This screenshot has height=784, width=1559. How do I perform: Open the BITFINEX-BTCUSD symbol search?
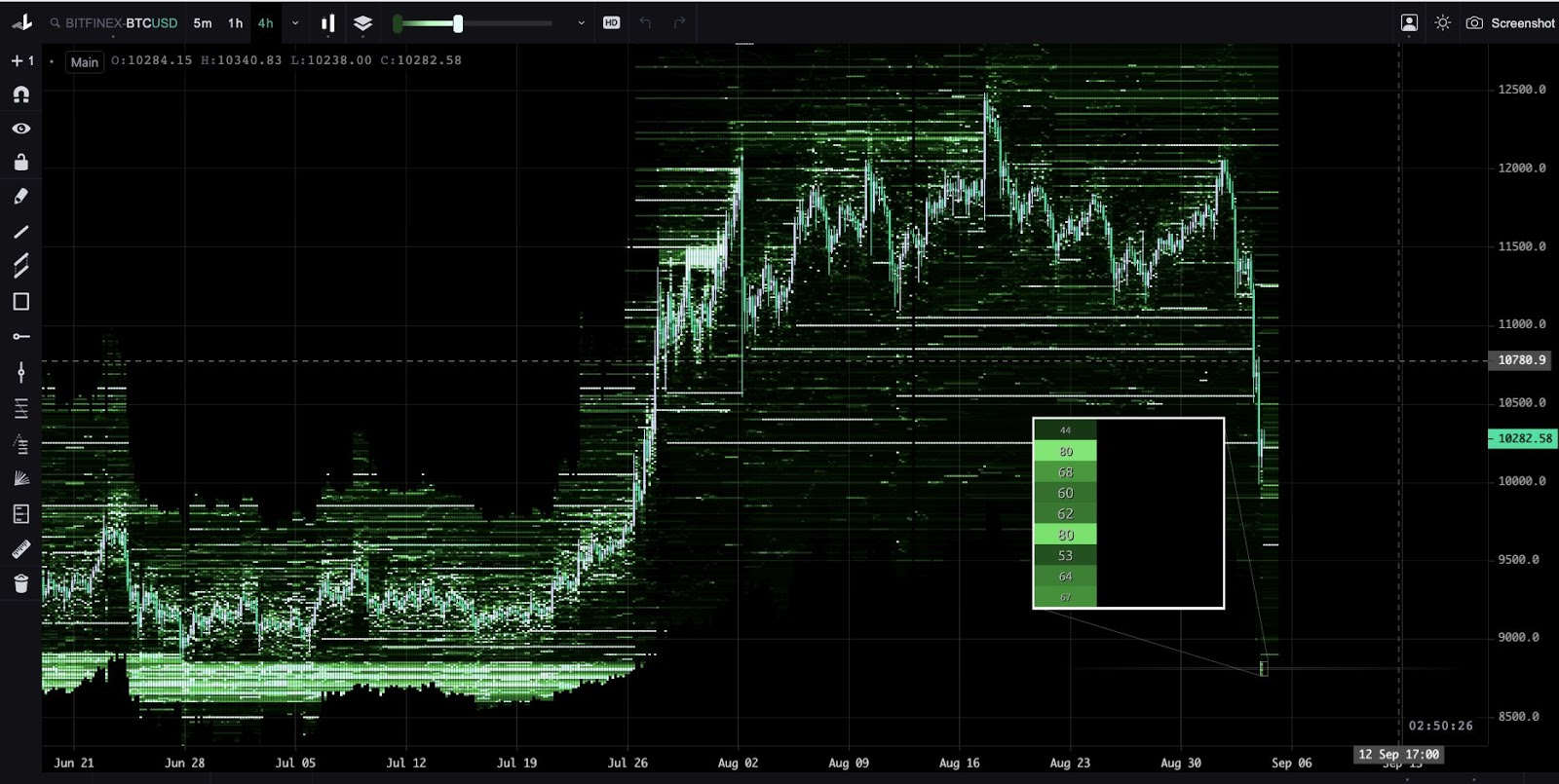point(114,22)
